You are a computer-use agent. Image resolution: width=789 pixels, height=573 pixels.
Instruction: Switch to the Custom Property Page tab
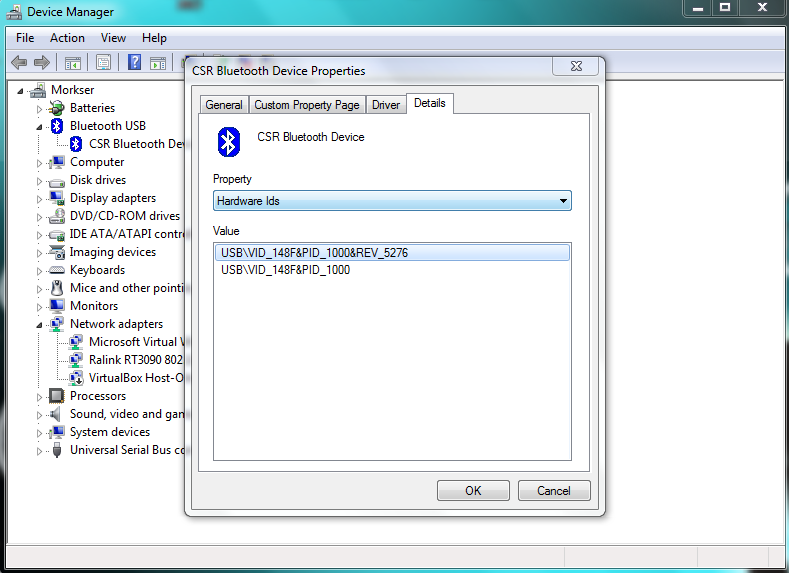[307, 105]
